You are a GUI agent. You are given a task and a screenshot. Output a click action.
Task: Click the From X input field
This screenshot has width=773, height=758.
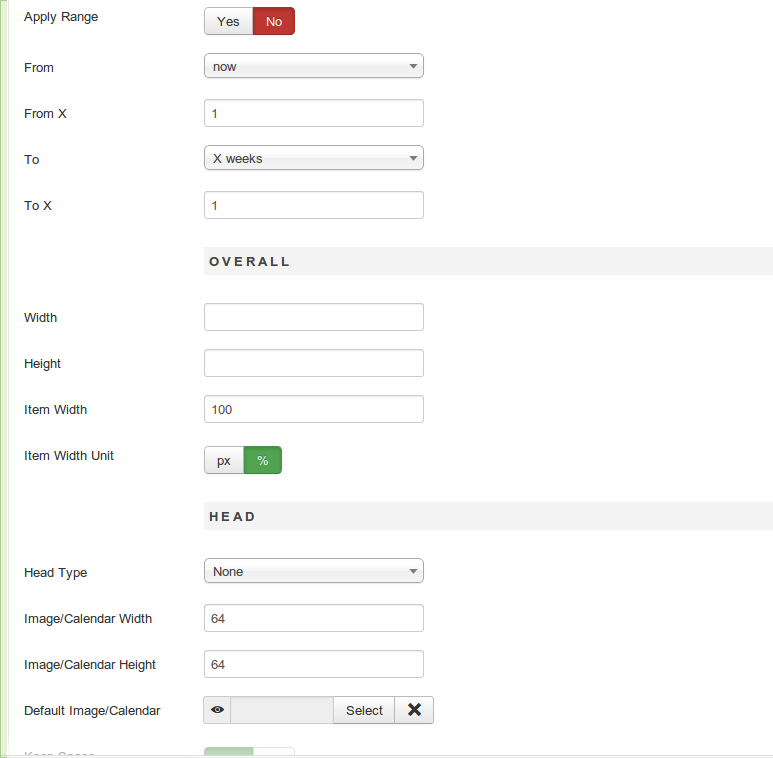point(314,113)
